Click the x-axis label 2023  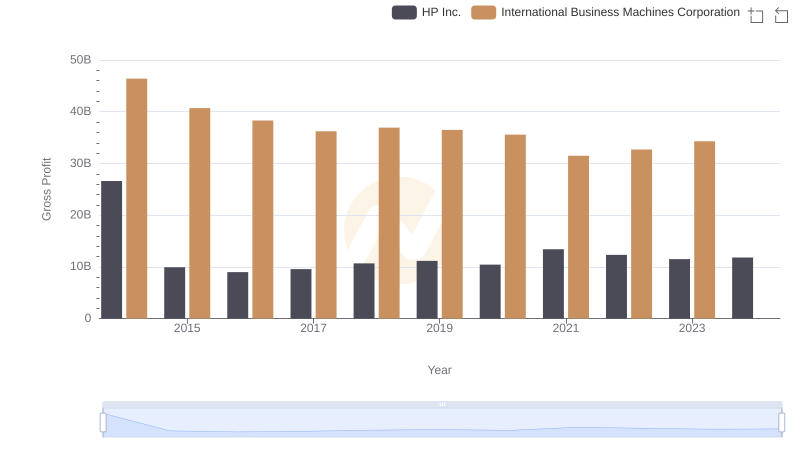692,328
